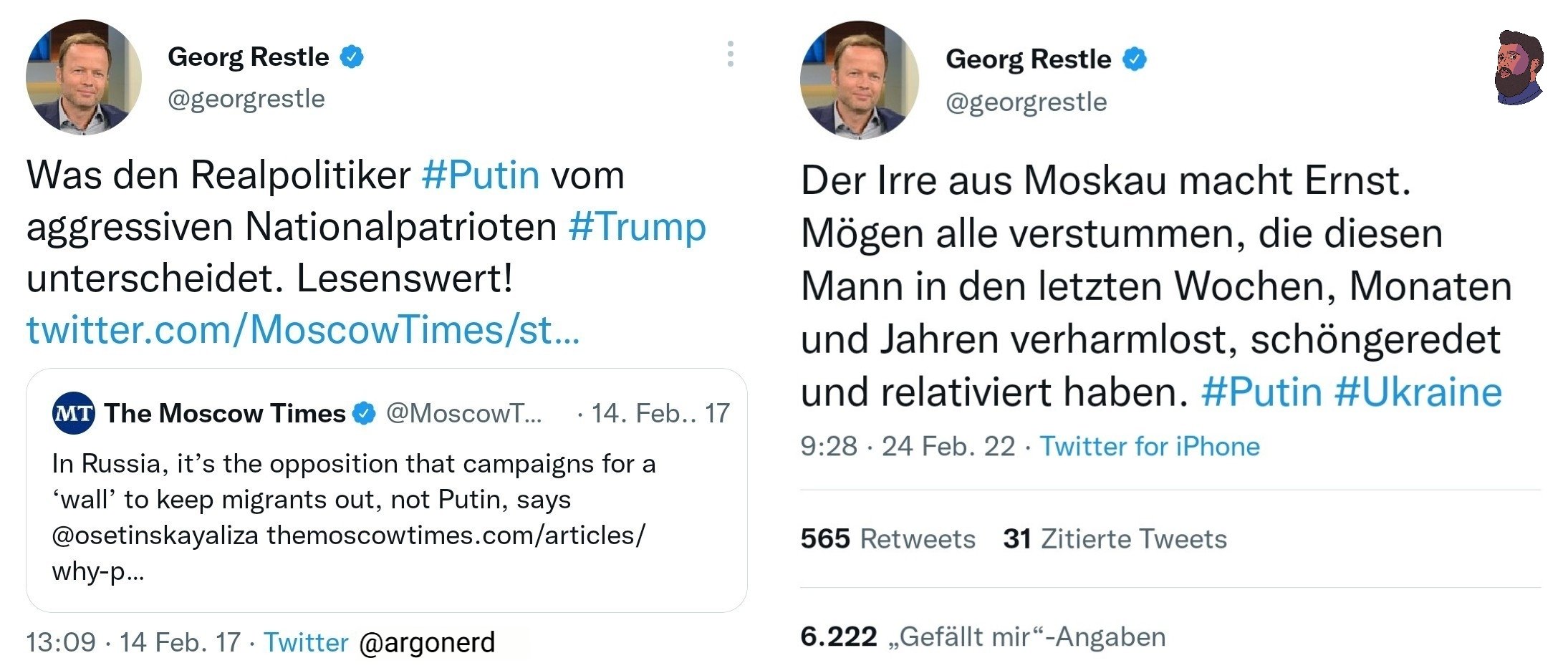Image resolution: width=1568 pixels, height=668 pixels.
Task: Open the three-dot more options menu
Action: pos(730,54)
